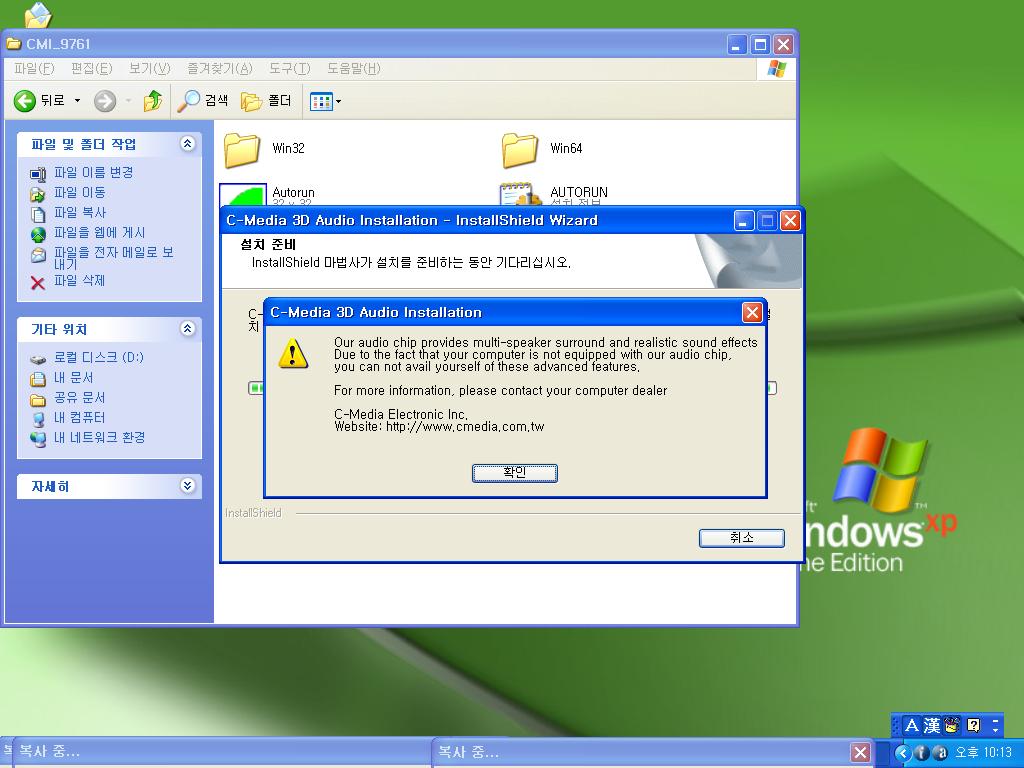Open the 내 문서 folder icon
This screenshot has height=768, width=1024.
(38, 379)
